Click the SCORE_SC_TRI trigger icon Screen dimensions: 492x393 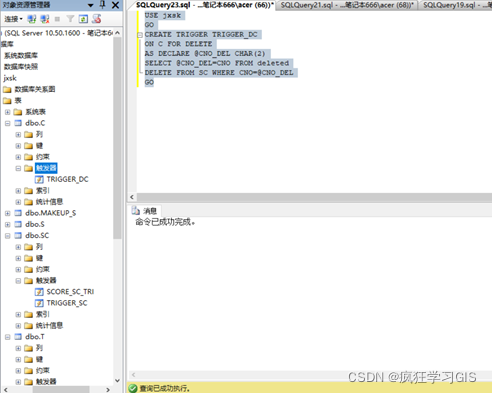coord(39,292)
